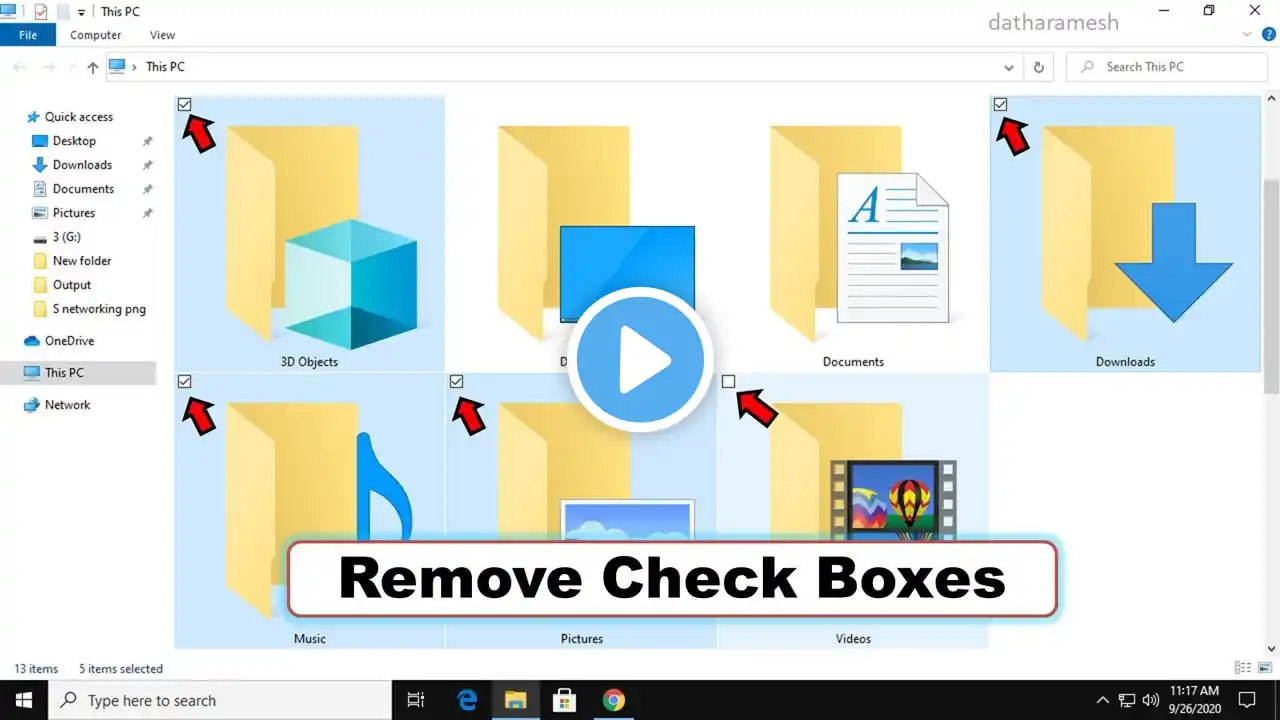Launch Google Chrome from the taskbar
The width and height of the screenshot is (1280, 720).
point(614,700)
